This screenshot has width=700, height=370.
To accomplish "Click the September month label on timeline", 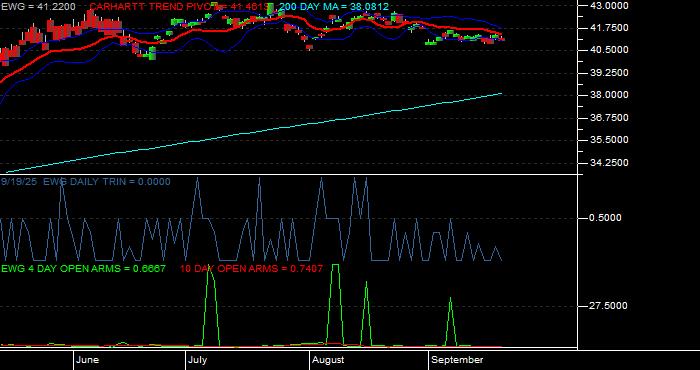I will [457, 360].
